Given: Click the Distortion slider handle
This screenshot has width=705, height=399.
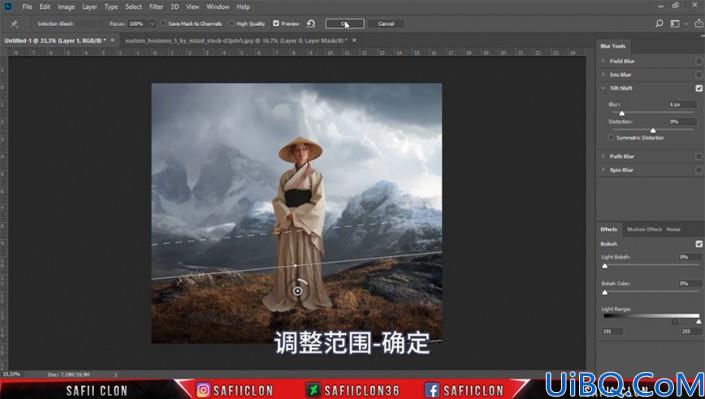Looking at the screenshot, I should 653,130.
